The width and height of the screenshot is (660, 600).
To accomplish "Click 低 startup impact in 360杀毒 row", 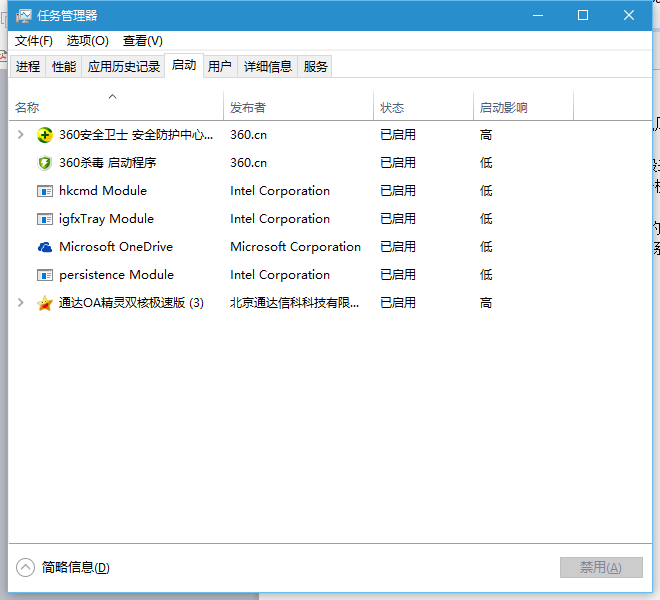I will 486,163.
